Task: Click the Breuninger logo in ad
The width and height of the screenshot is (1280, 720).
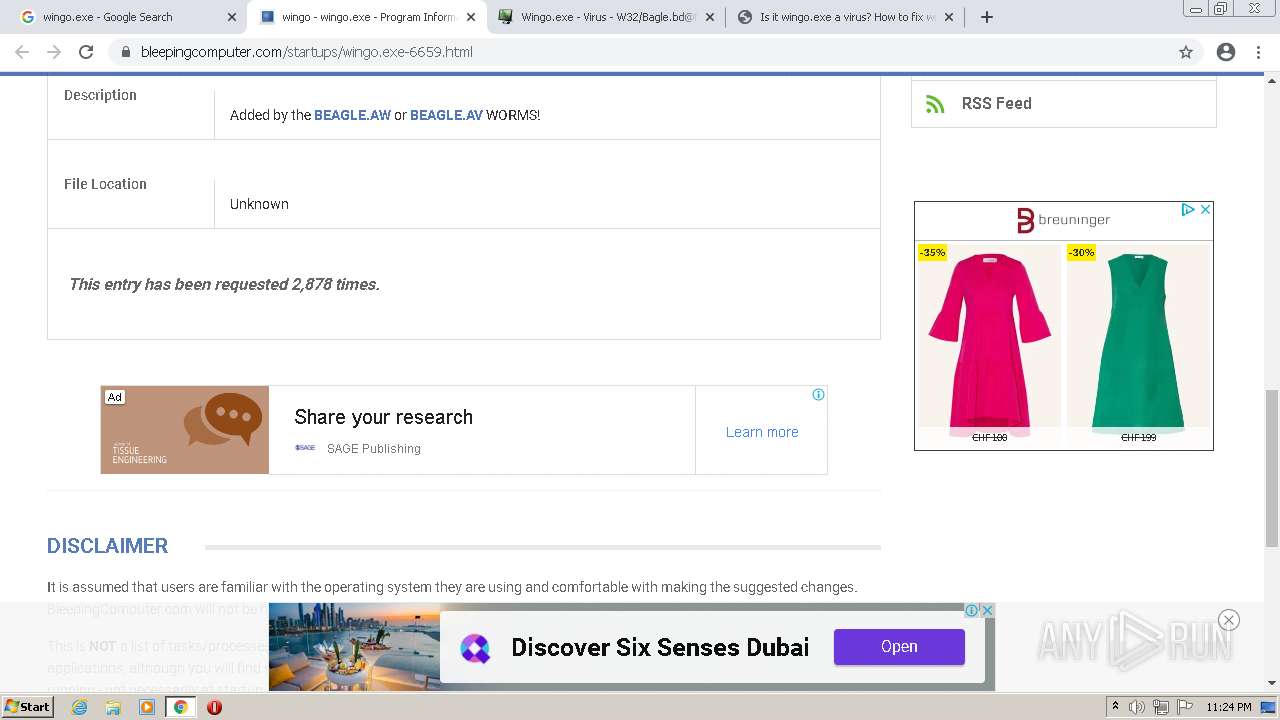Action: pyautogui.click(x=1062, y=220)
